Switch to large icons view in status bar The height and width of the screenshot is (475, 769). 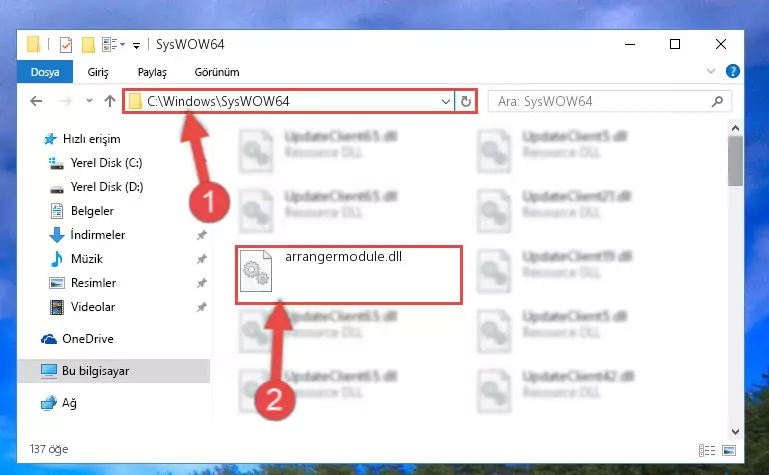(729, 450)
